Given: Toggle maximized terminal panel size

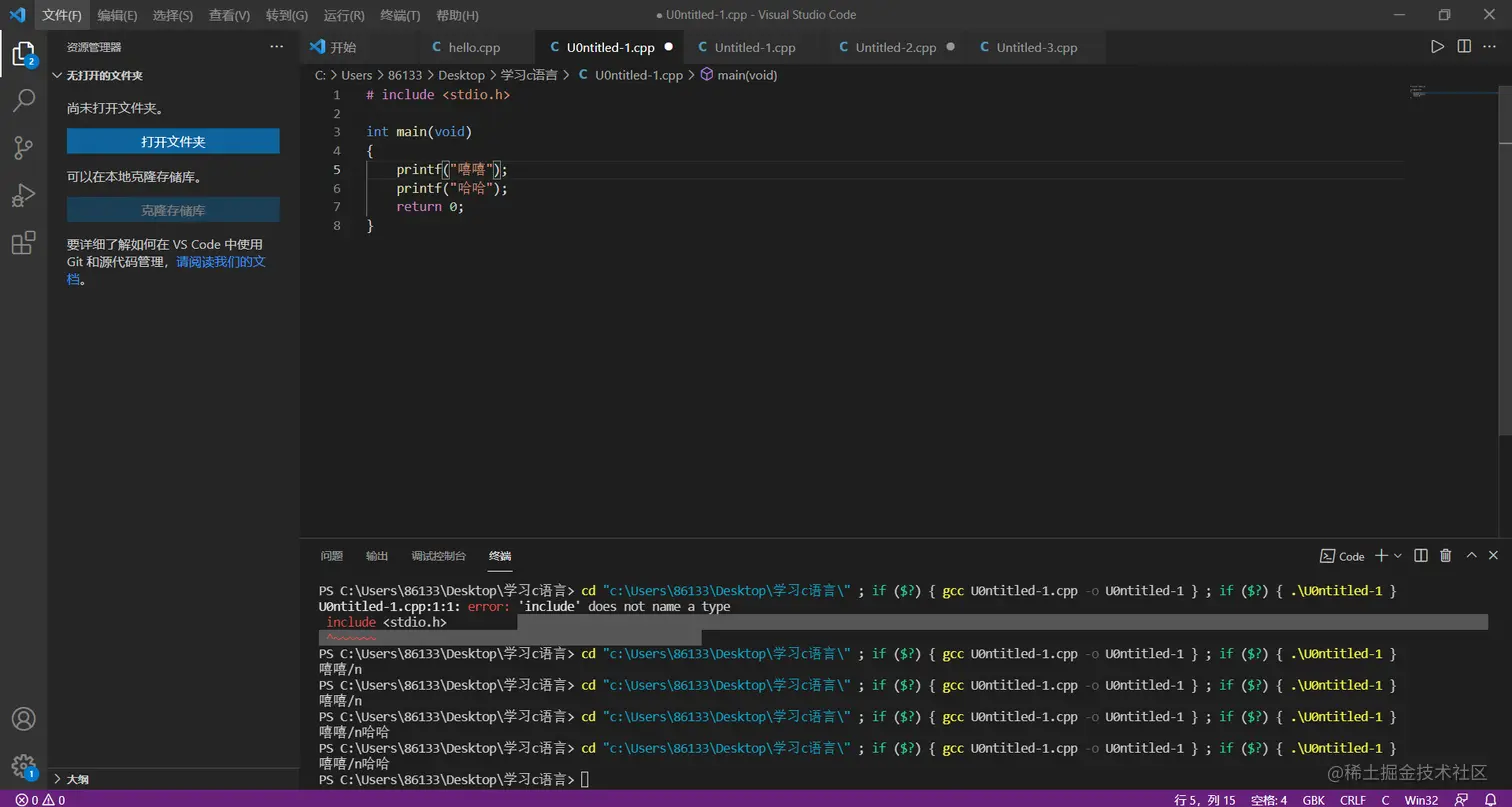Looking at the screenshot, I should click(x=1471, y=556).
